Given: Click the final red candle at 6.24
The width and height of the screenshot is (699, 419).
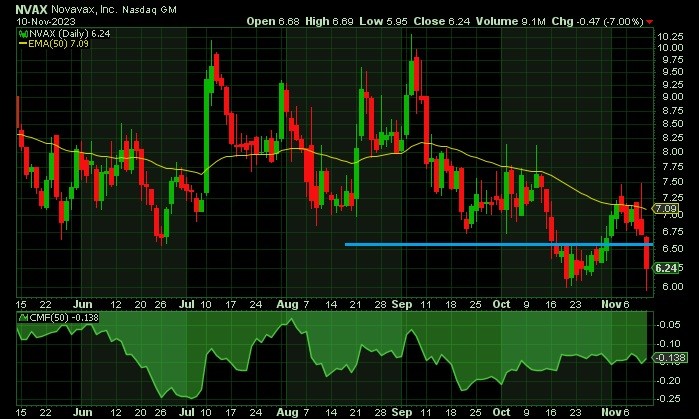Looking at the screenshot, I should point(647,254).
